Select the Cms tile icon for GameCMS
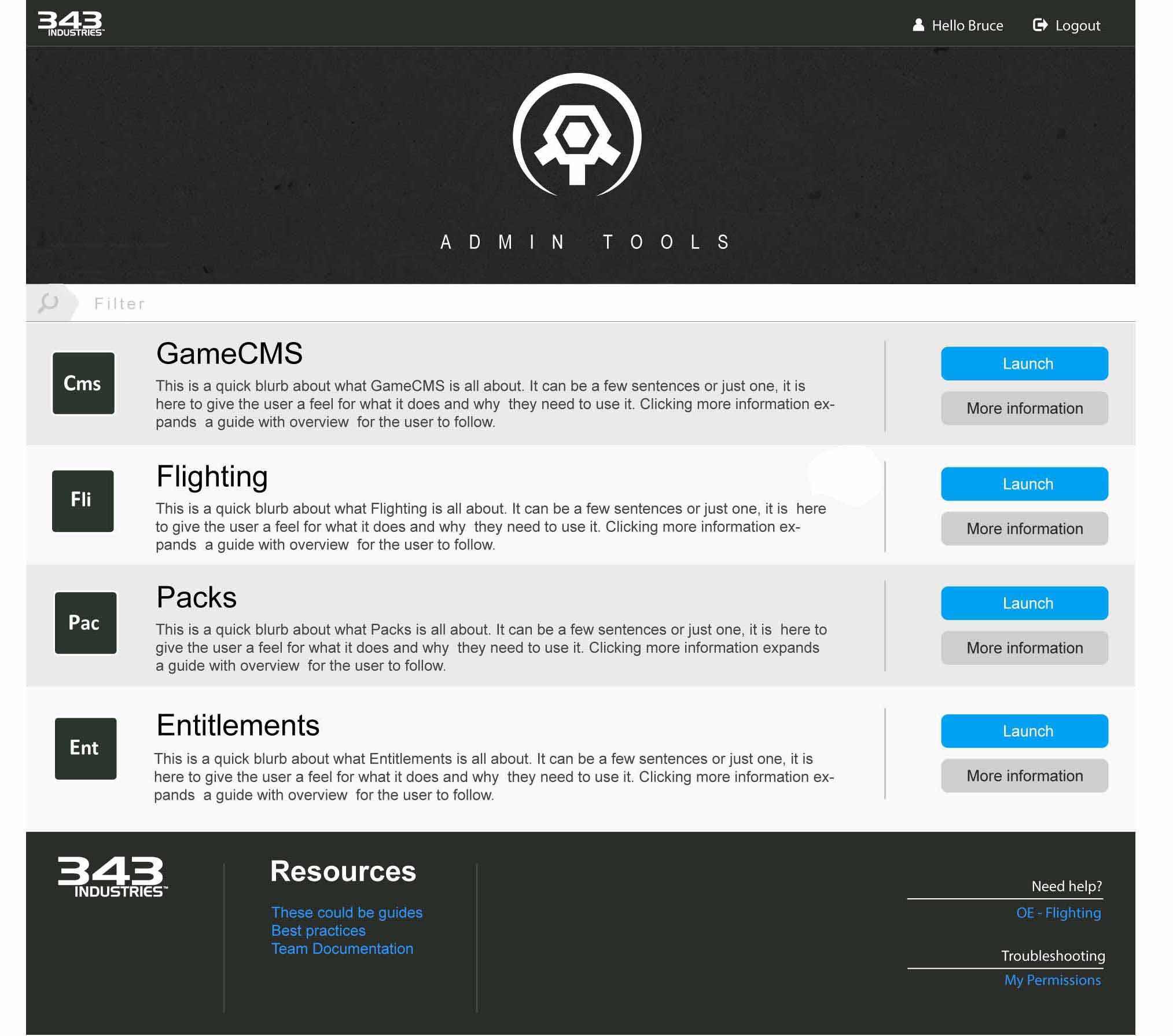The image size is (1173, 1036). 83,383
